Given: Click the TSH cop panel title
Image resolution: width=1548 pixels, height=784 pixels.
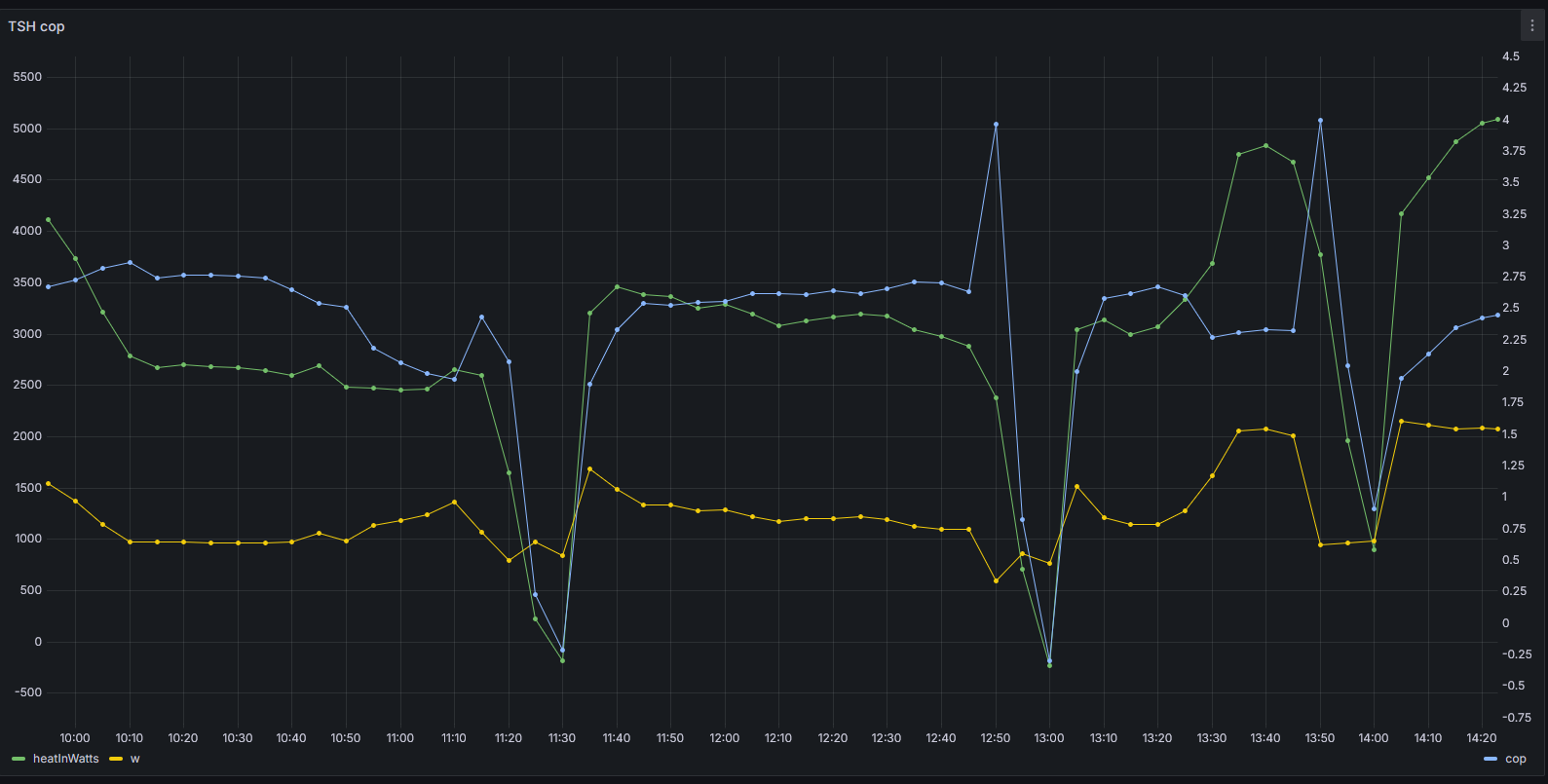Looking at the screenshot, I should click(x=37, y=26).
